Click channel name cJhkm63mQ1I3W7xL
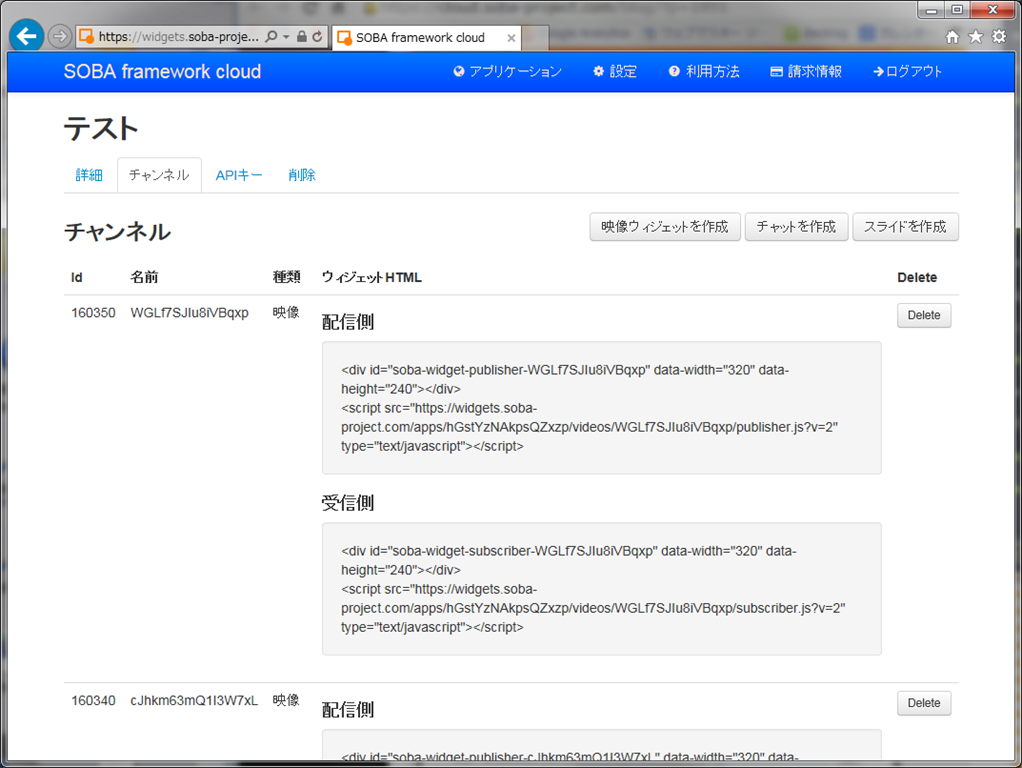This screenshot has height=768, width=1022. [194, 700]
